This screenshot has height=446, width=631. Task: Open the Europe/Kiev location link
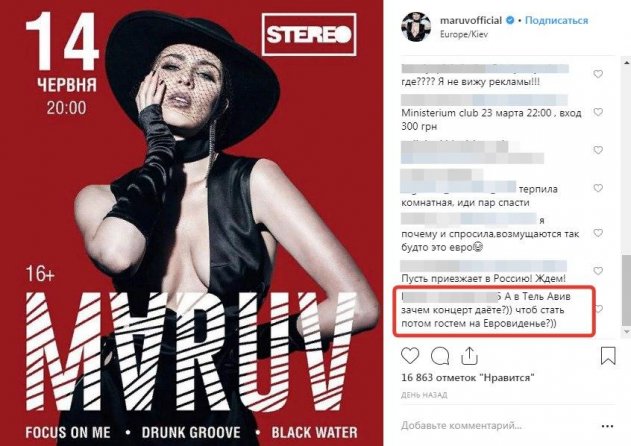coord(464,34)
